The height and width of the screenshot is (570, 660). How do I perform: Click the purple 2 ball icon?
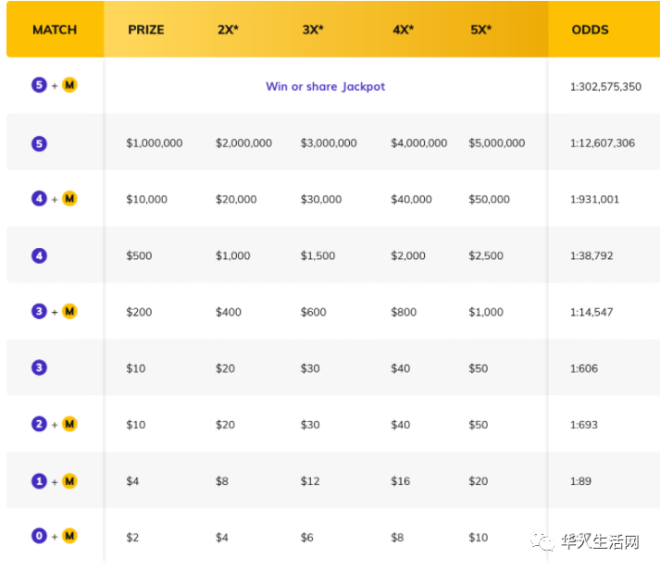click(x=39, y=424)
